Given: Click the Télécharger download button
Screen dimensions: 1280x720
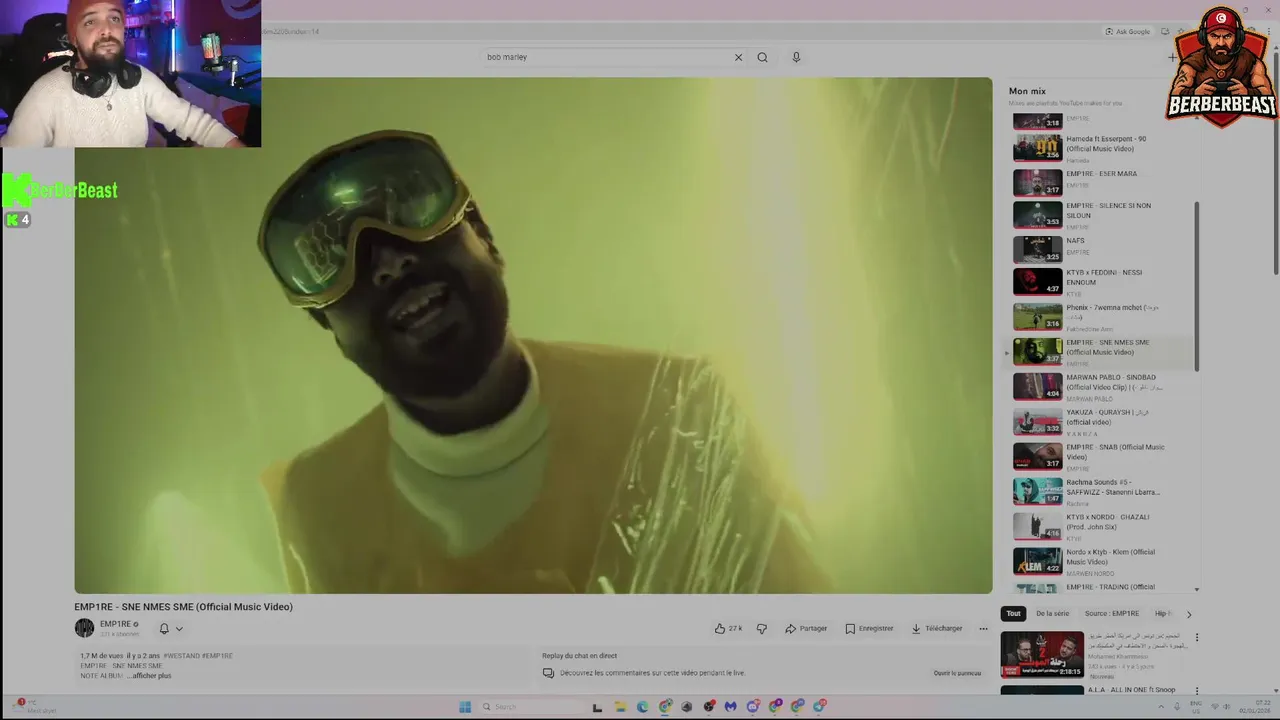Looking at the screenshot, I should point(937,628).
